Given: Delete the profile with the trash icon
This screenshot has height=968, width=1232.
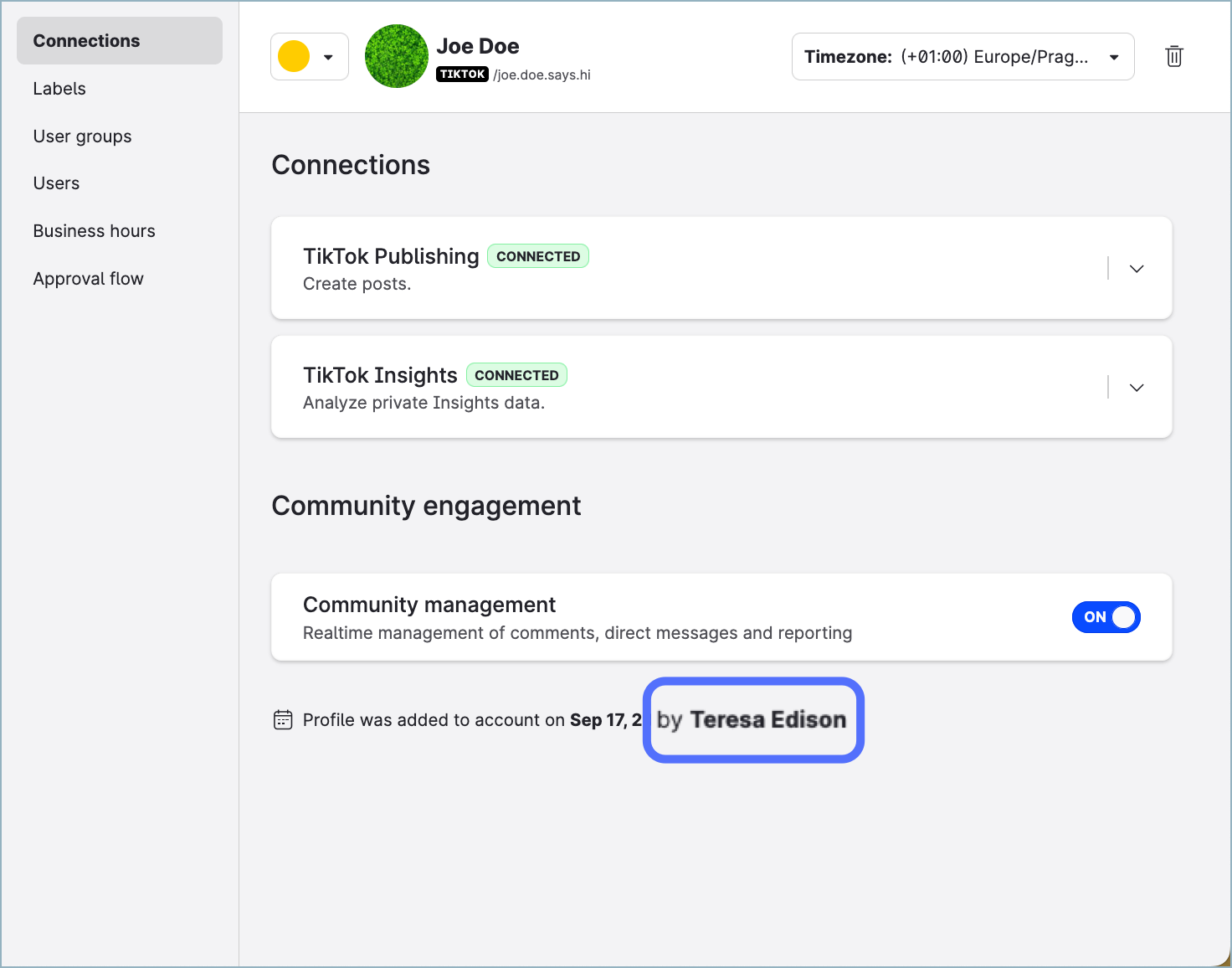Looking at the screenshot, I should tap(1173, 56).
